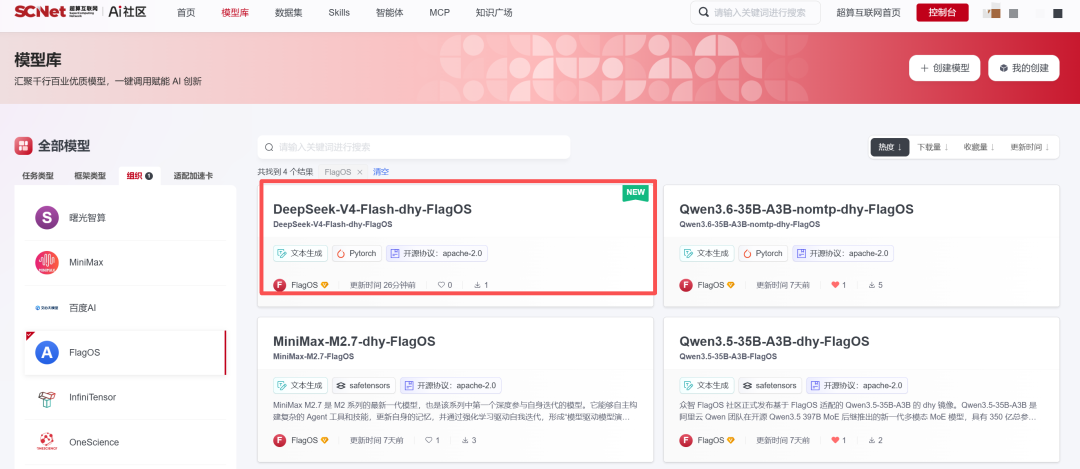The image size is (1080, 469).
Task: Open Skills in the top navigation
Action: pos(339,12)
